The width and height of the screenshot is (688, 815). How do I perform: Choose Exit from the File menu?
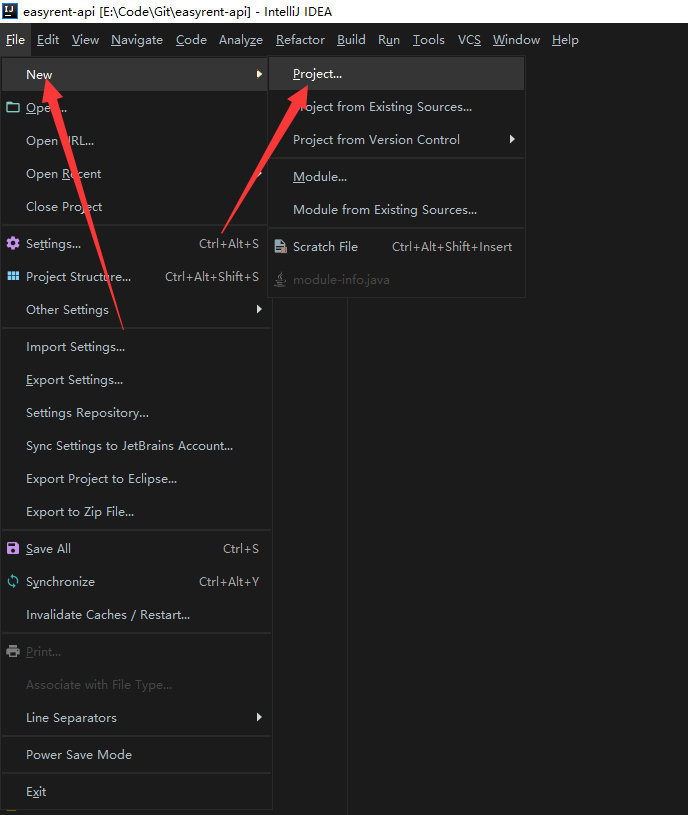135,792
